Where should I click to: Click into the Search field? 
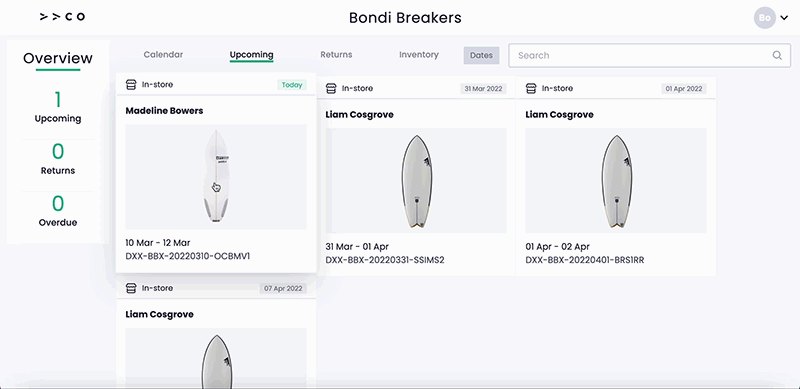[x=649, y=56]
